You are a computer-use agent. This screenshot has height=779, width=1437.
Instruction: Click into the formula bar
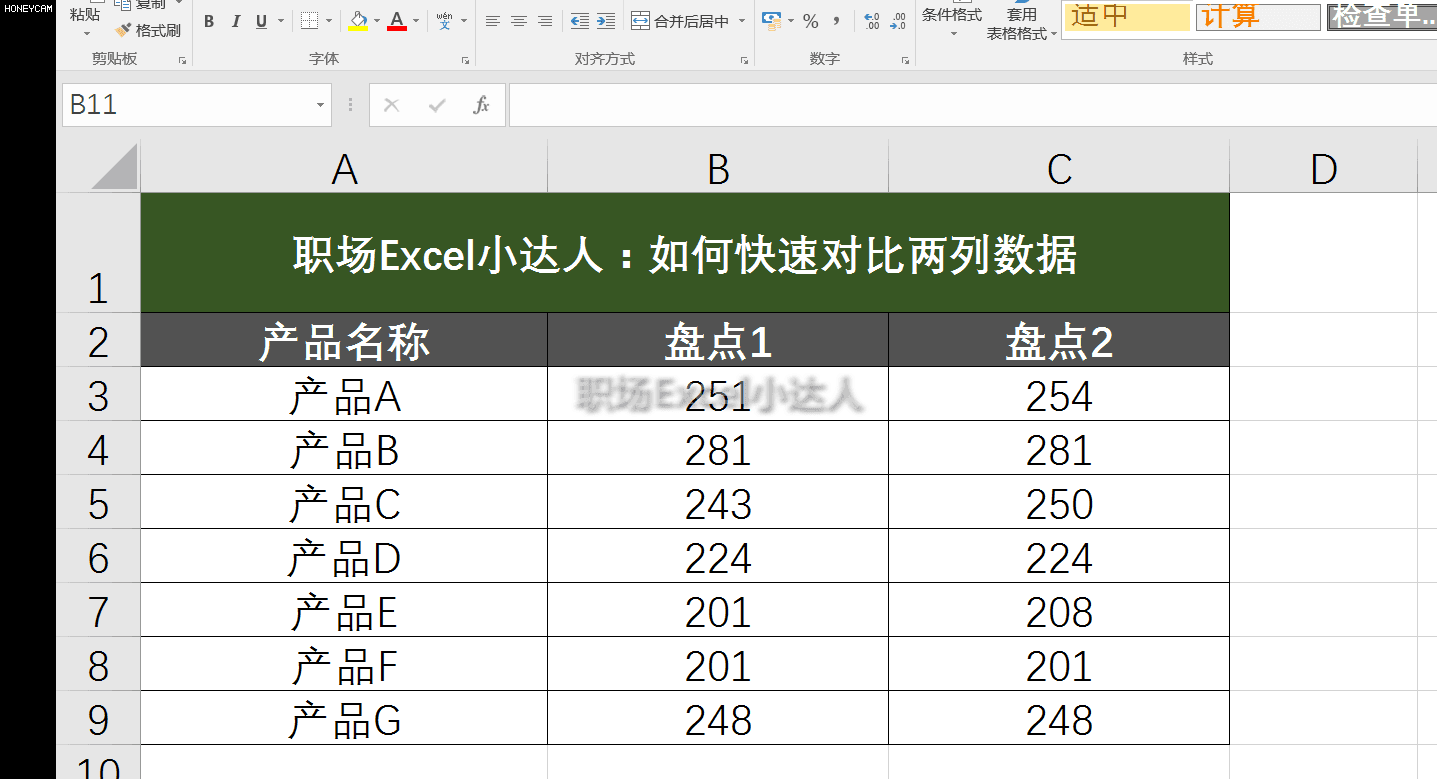(972, 105)
